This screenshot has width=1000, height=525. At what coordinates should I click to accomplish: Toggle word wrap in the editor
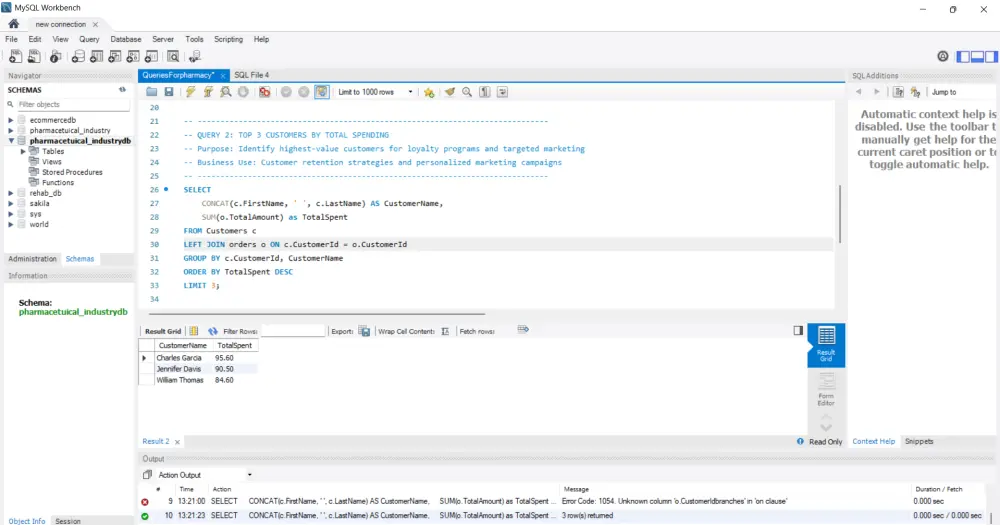pyautogui.click(x=503, y=92)
